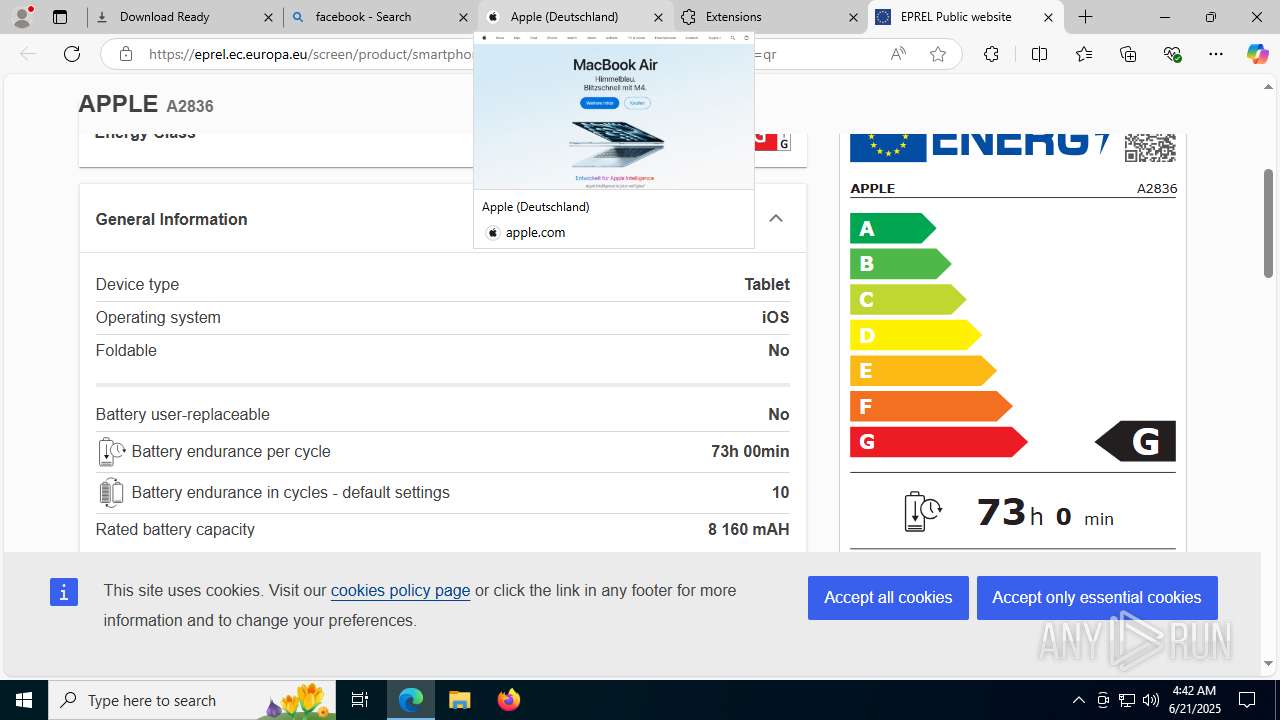Activate the Read aloud icon
This screenshot has width=1280, height=720.
click(x=898, y=54)
